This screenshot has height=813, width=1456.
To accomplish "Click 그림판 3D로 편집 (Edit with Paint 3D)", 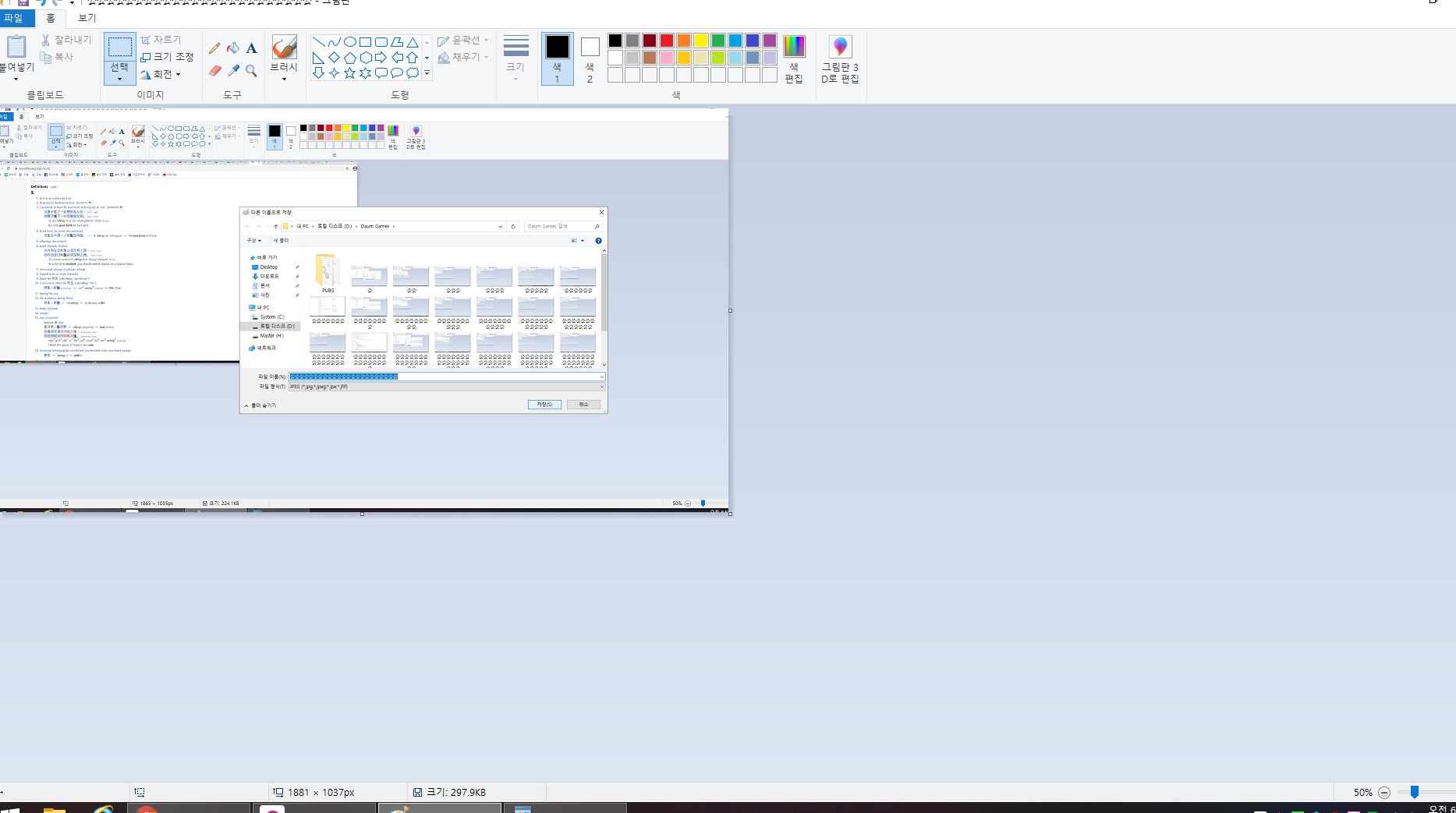I will click(x=840, y=58).
